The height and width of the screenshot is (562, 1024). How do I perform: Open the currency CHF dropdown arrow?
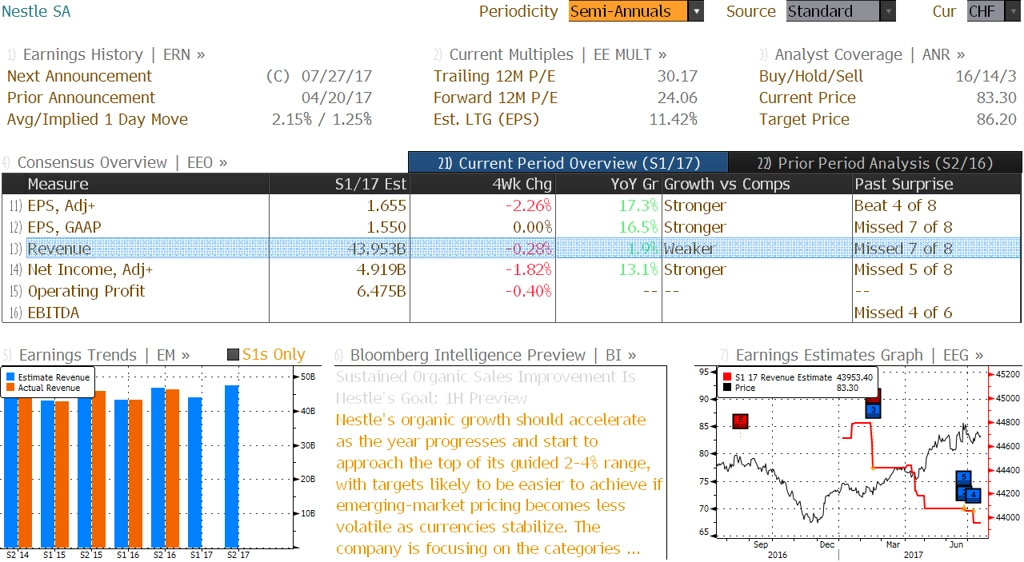point(1014,11)
